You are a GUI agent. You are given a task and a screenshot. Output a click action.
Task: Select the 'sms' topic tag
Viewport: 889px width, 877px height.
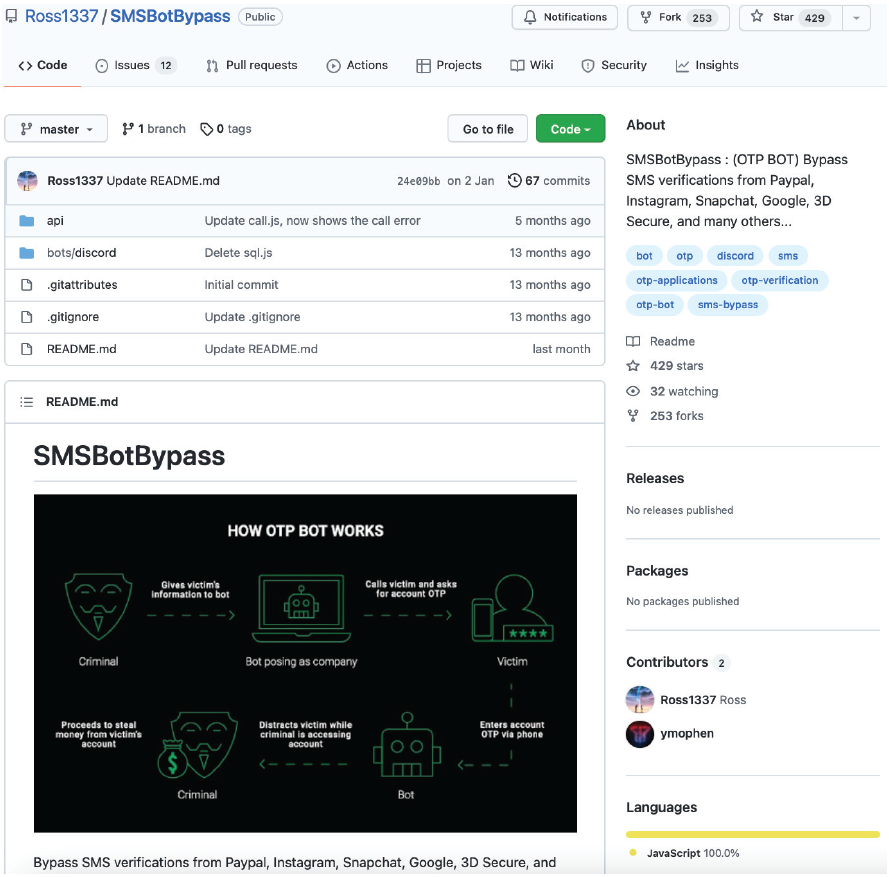tap(788, 256)
